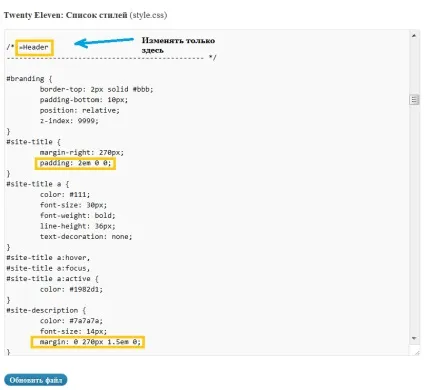Click the '=Header' comment text
This screenshot has width=424, height=390.
pyautogui.click(x=34, y=47)
